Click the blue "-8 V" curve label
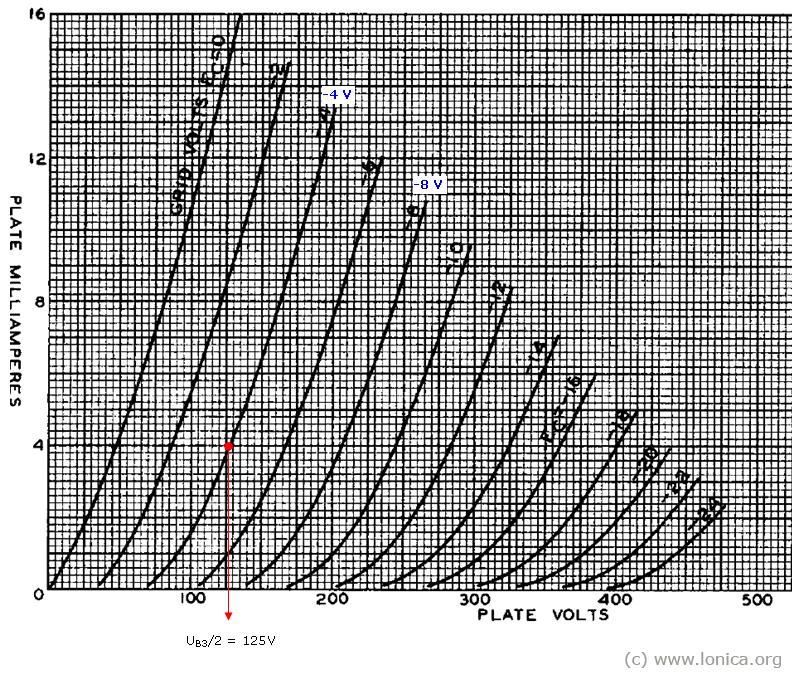 coord(428,185)
